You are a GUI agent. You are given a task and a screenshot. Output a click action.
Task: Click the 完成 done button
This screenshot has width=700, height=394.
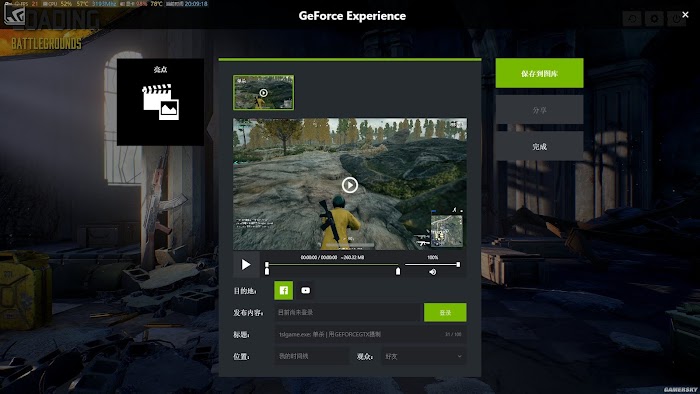(539, 146)
